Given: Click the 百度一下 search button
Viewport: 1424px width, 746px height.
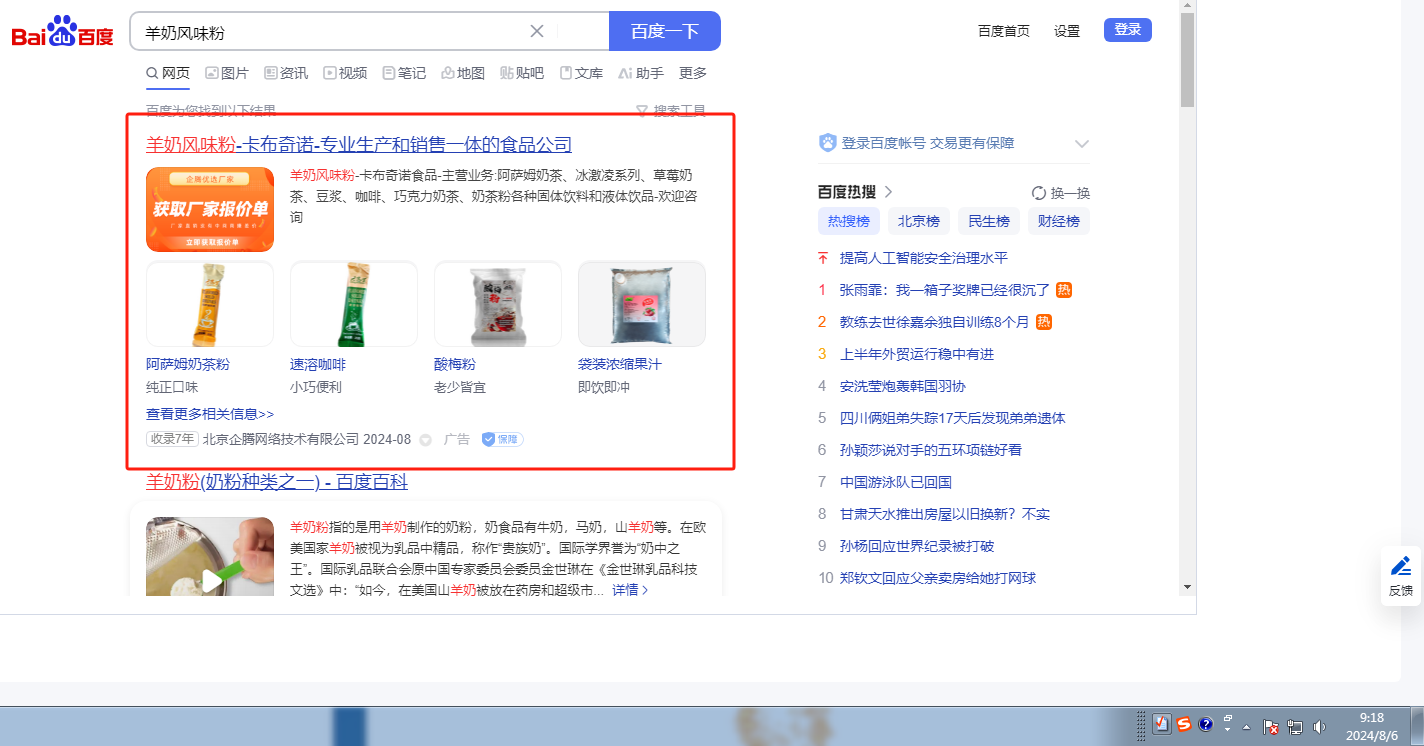Looking at the screenshot, I should tap(665, 31).
